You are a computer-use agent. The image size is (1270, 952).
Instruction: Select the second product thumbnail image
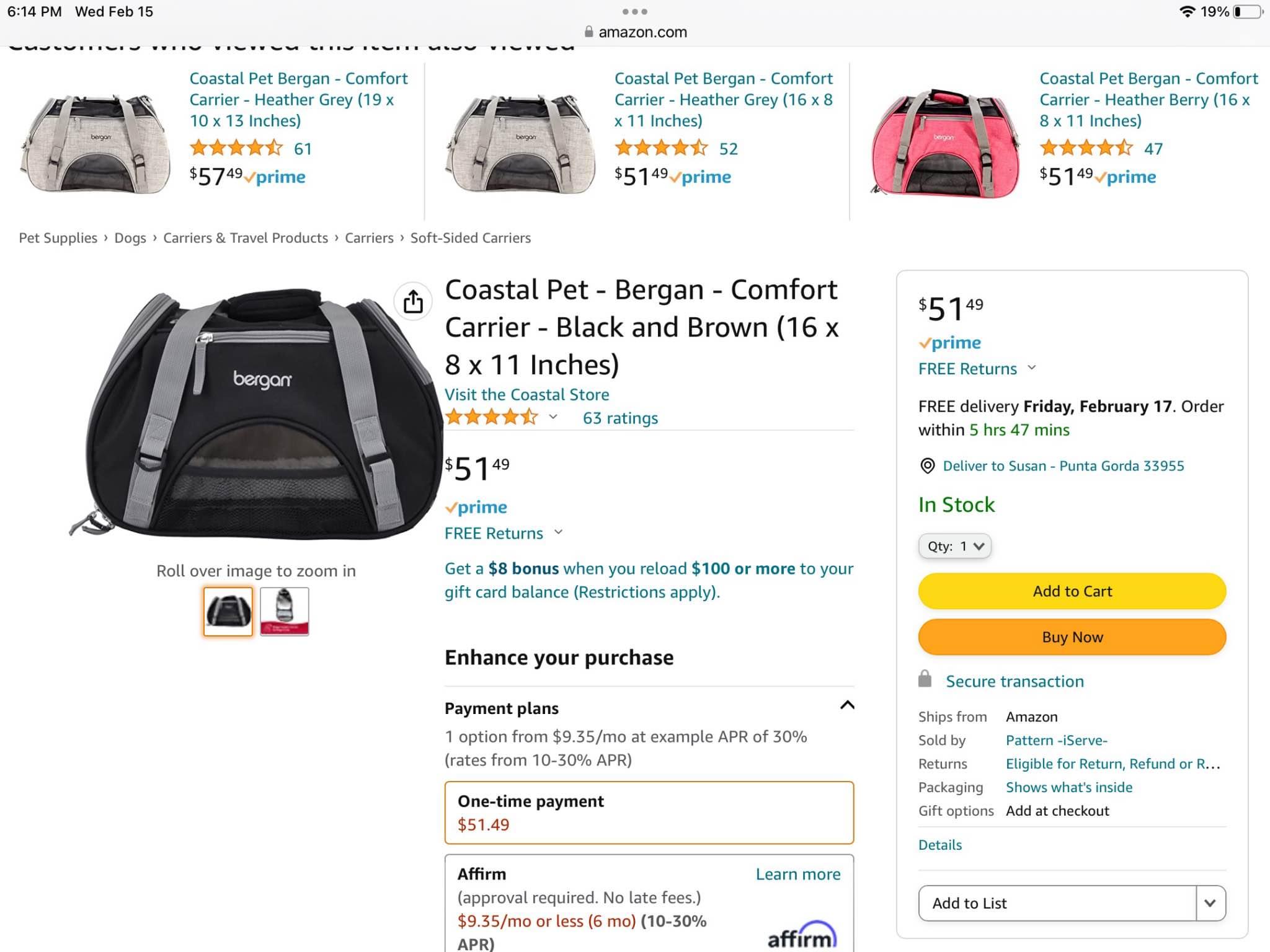click(x=284, y=611)
